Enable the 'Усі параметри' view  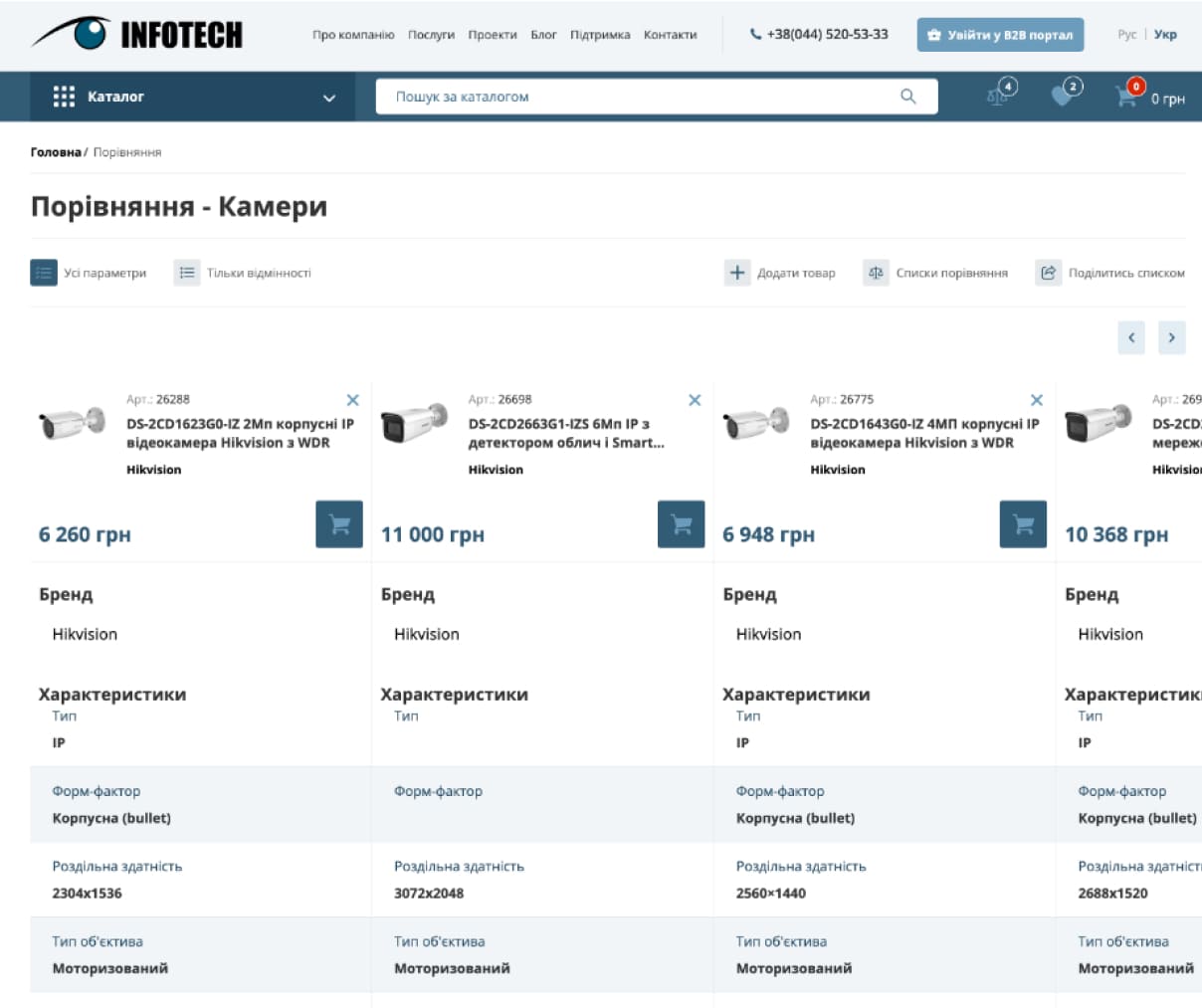pyautogui.click(x=90, y=273)
